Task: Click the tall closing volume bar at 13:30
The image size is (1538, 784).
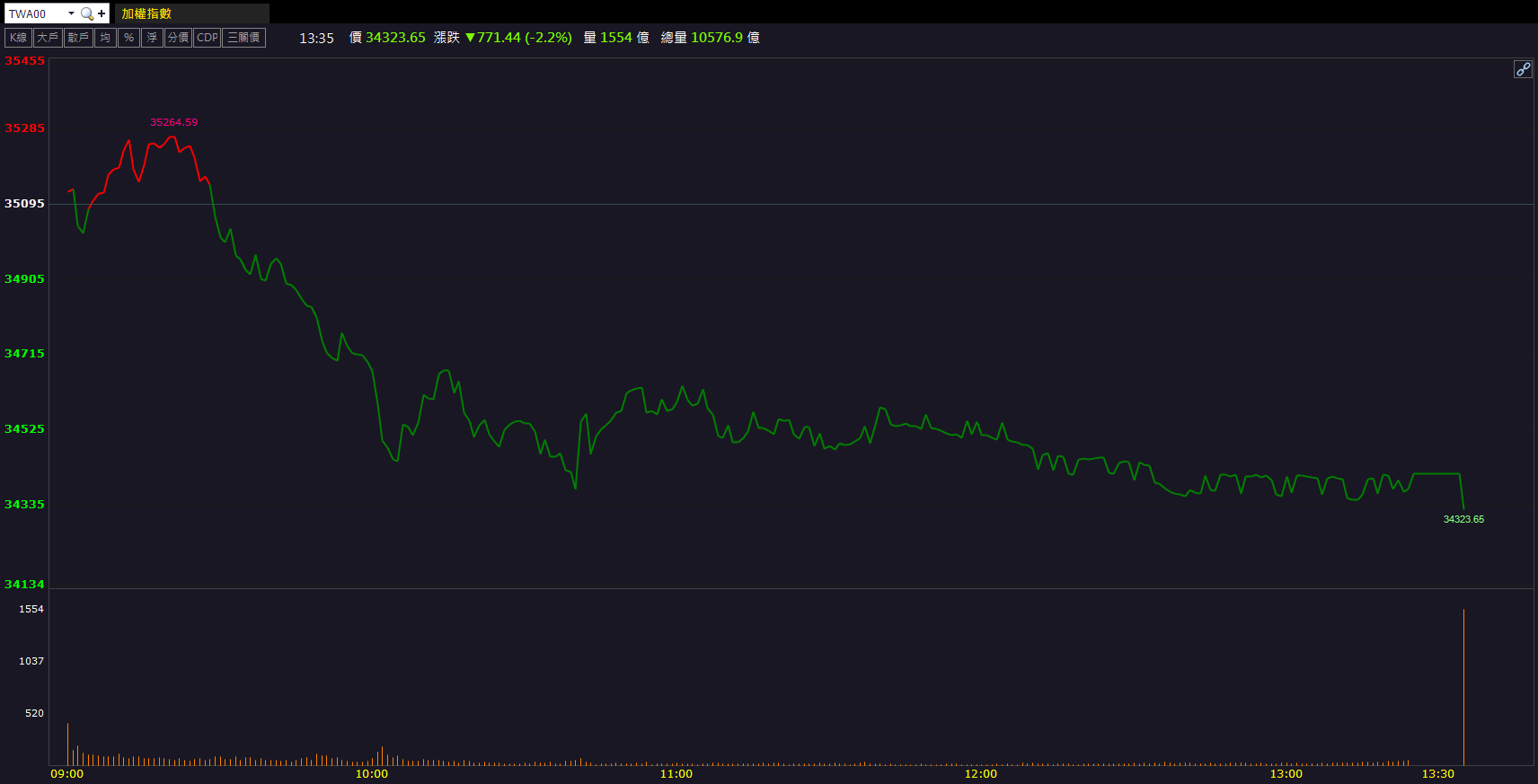Action: point(1463,687)
